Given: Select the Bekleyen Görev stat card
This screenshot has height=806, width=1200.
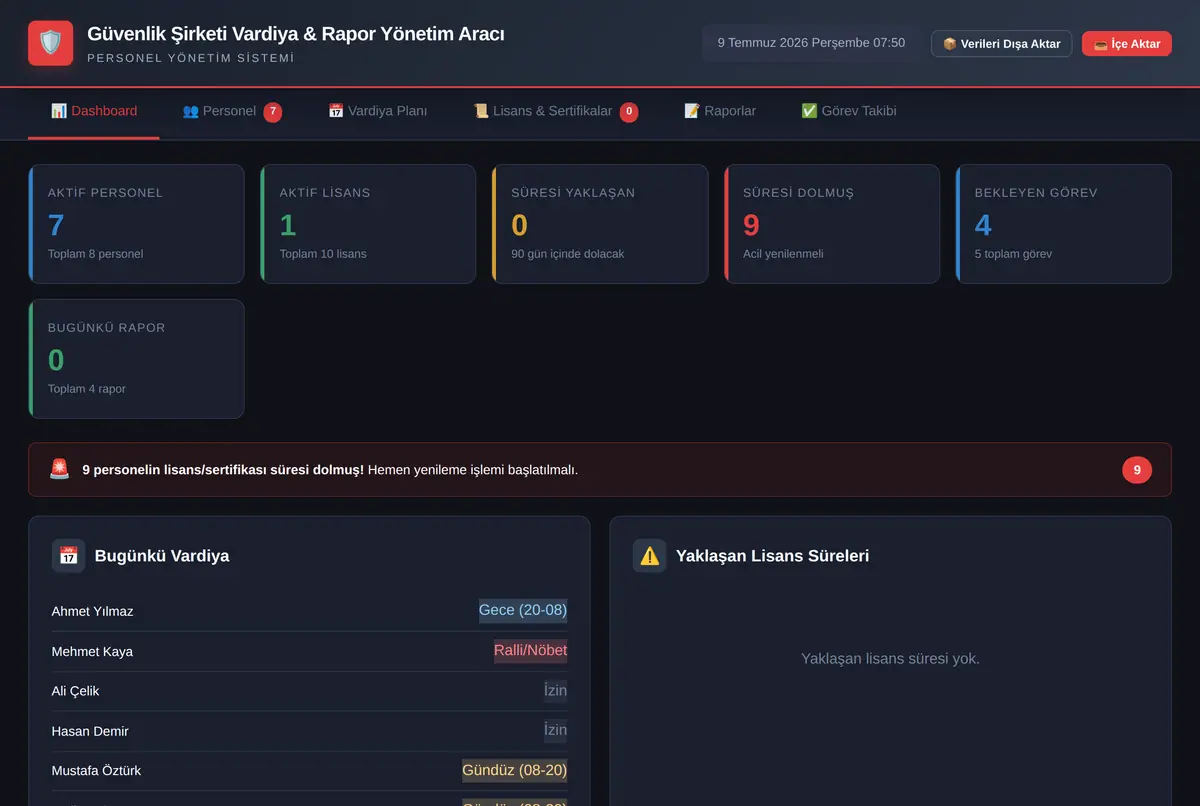Looking at the screenshot, I should [x=1064, y=224].
